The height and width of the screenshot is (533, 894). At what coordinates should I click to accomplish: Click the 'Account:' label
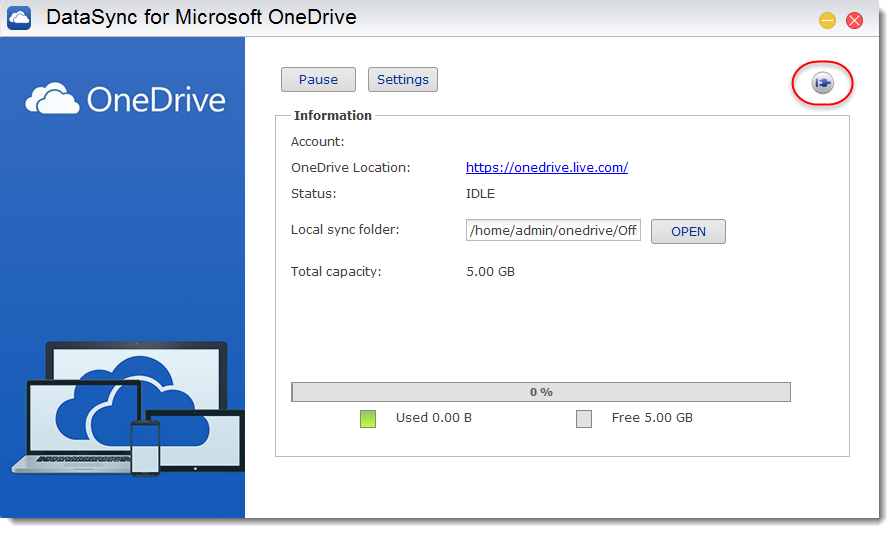318,142
